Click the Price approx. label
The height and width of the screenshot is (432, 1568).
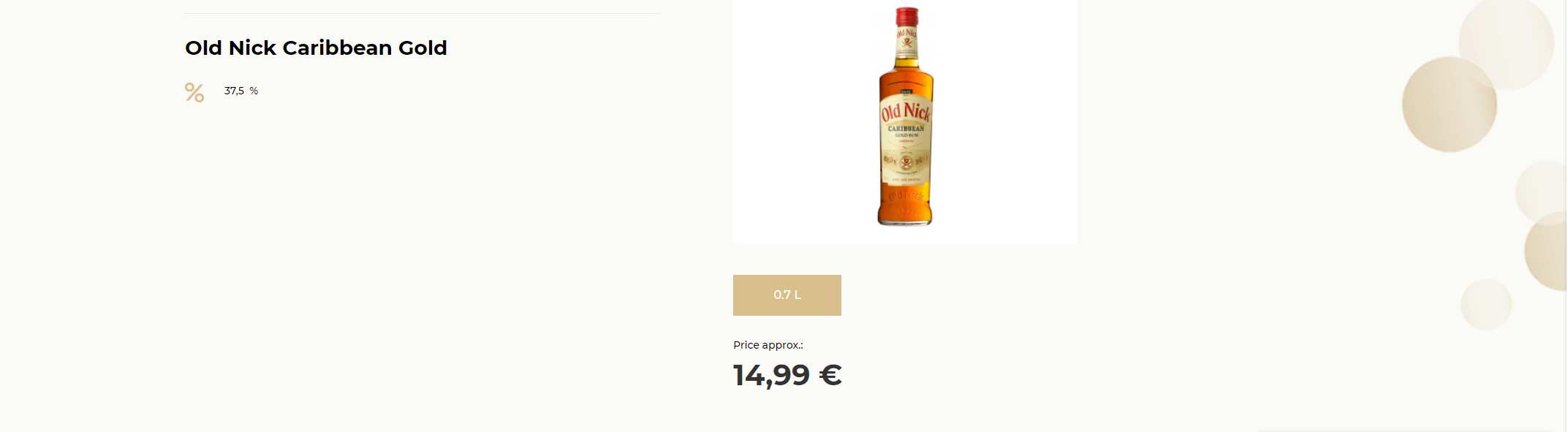(x=768, y=345)
